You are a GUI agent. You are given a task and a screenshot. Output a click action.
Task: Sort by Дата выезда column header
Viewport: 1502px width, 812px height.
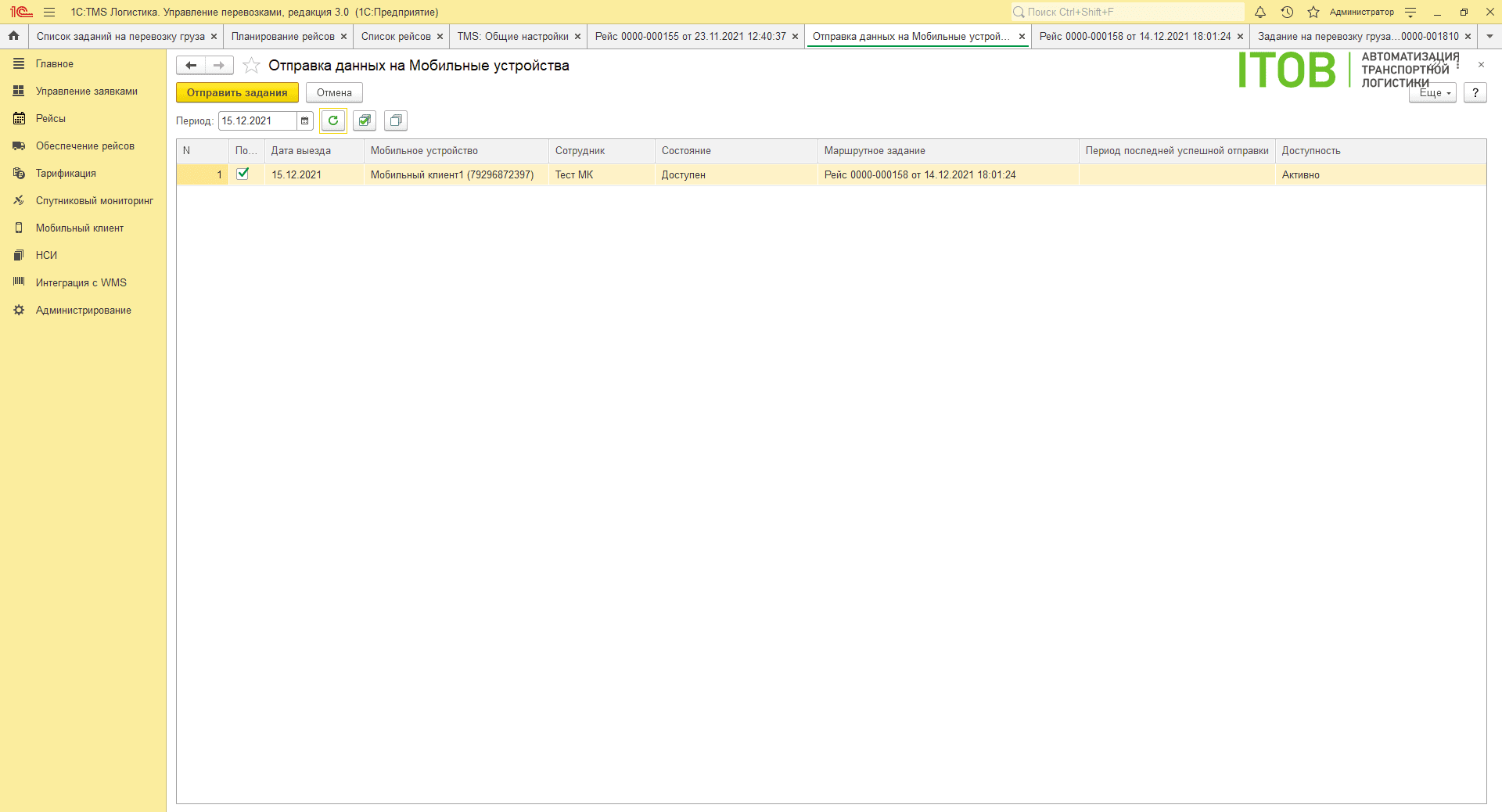tap(314, 151)
